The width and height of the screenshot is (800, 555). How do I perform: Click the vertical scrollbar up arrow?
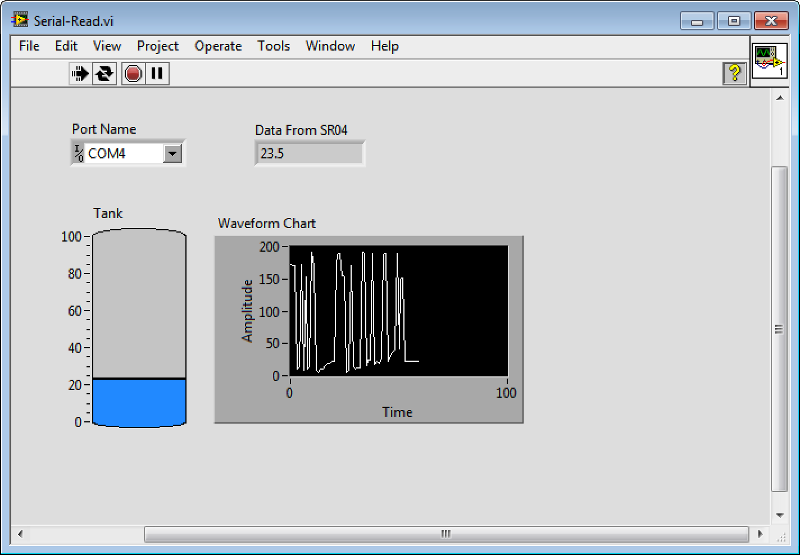(780, 98)
